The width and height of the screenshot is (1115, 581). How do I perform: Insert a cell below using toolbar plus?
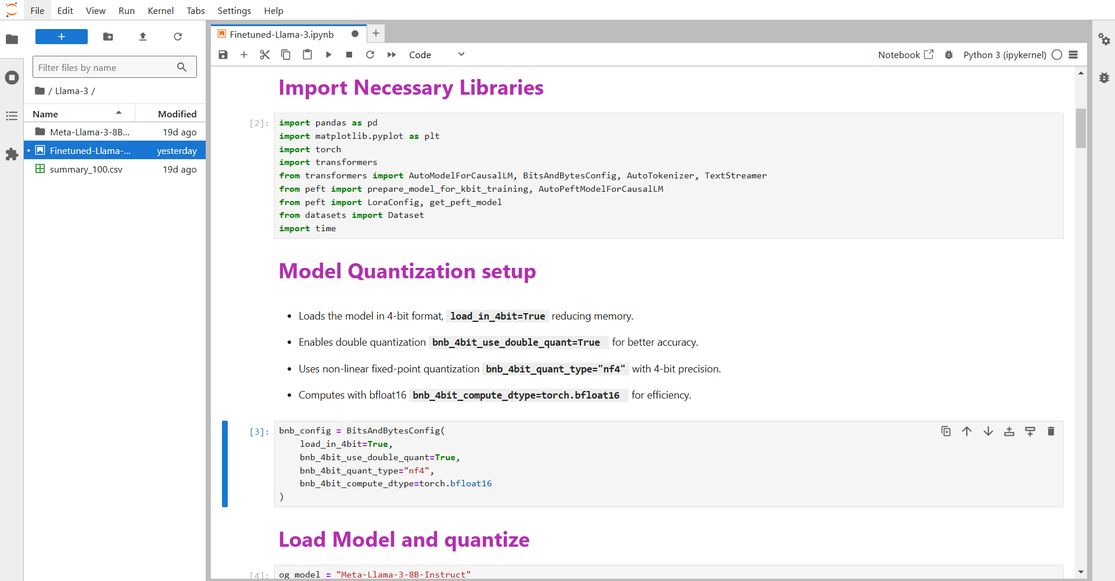point(244,55)
